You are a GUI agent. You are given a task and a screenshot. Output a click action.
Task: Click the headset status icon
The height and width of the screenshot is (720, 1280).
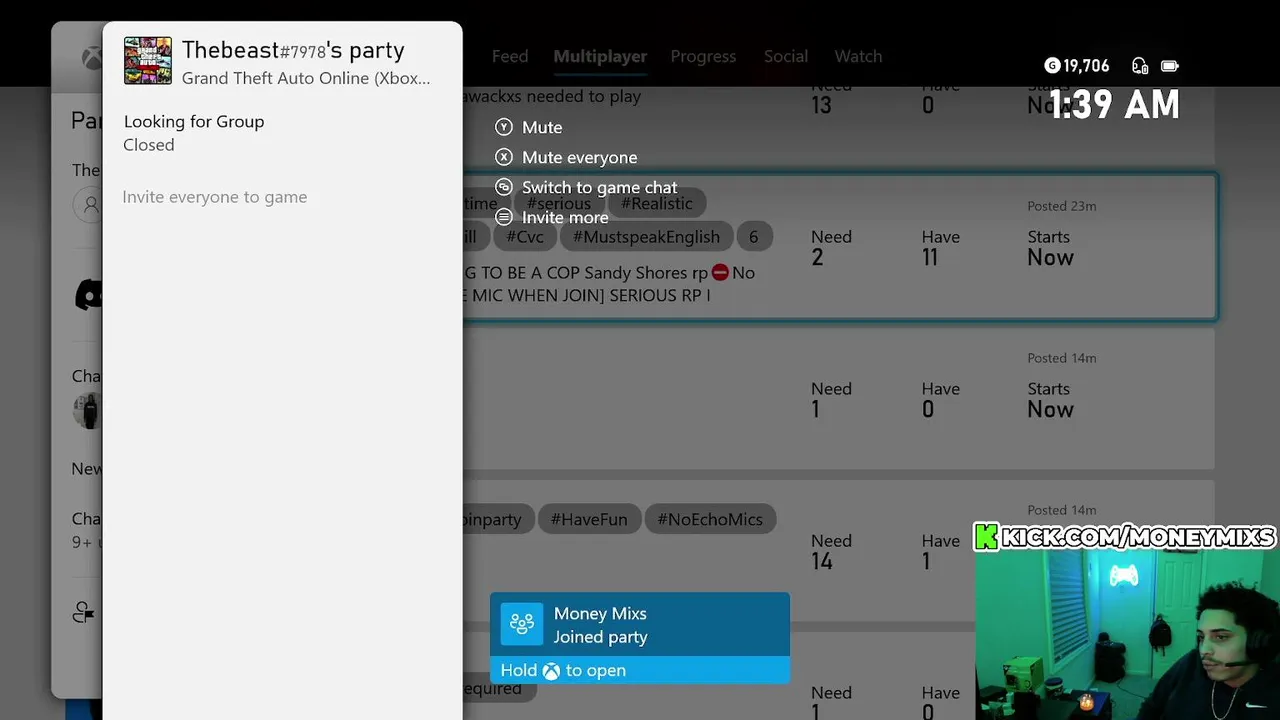(x=1140, y=66)
